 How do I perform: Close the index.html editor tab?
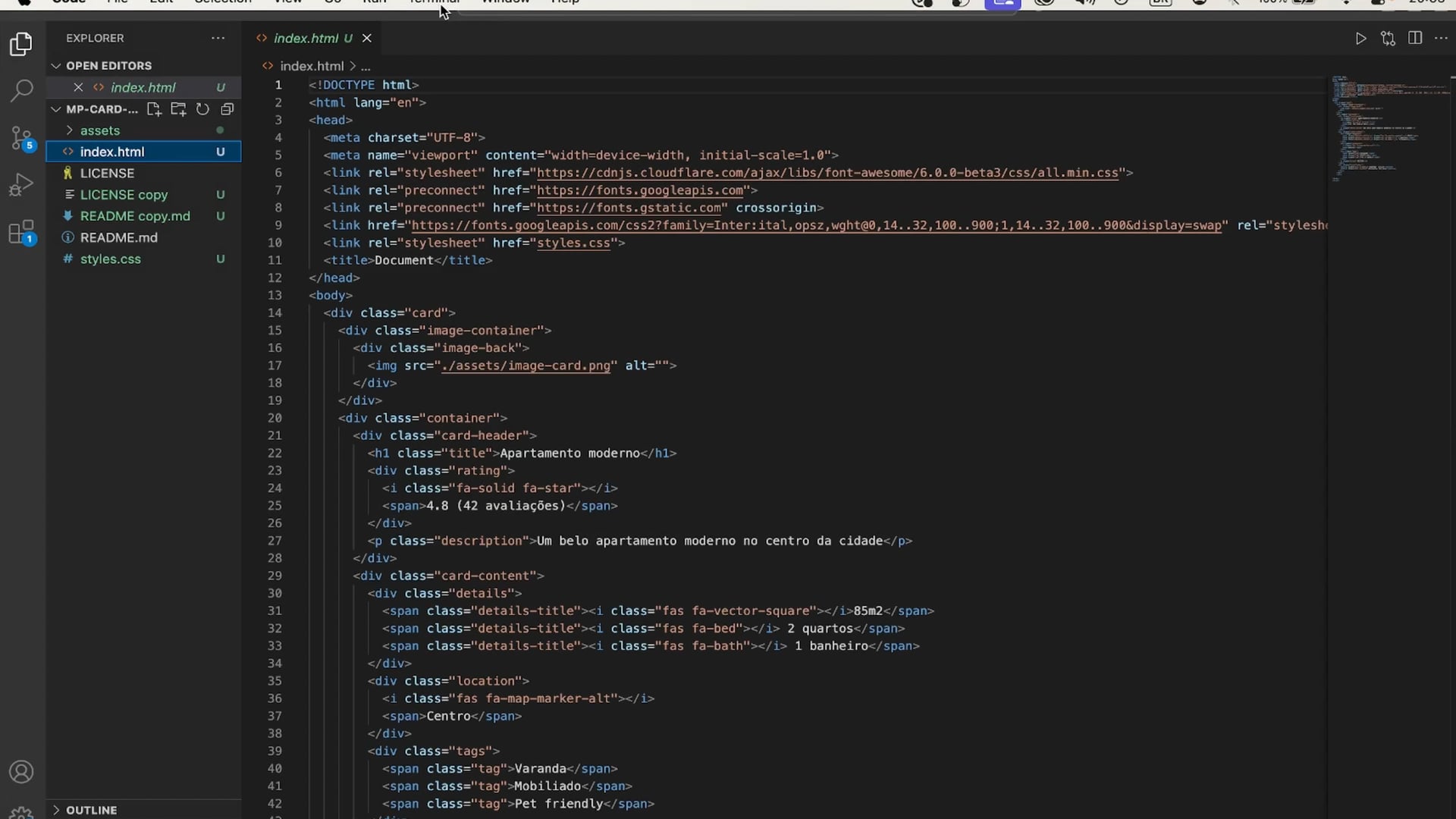point(367,38)
